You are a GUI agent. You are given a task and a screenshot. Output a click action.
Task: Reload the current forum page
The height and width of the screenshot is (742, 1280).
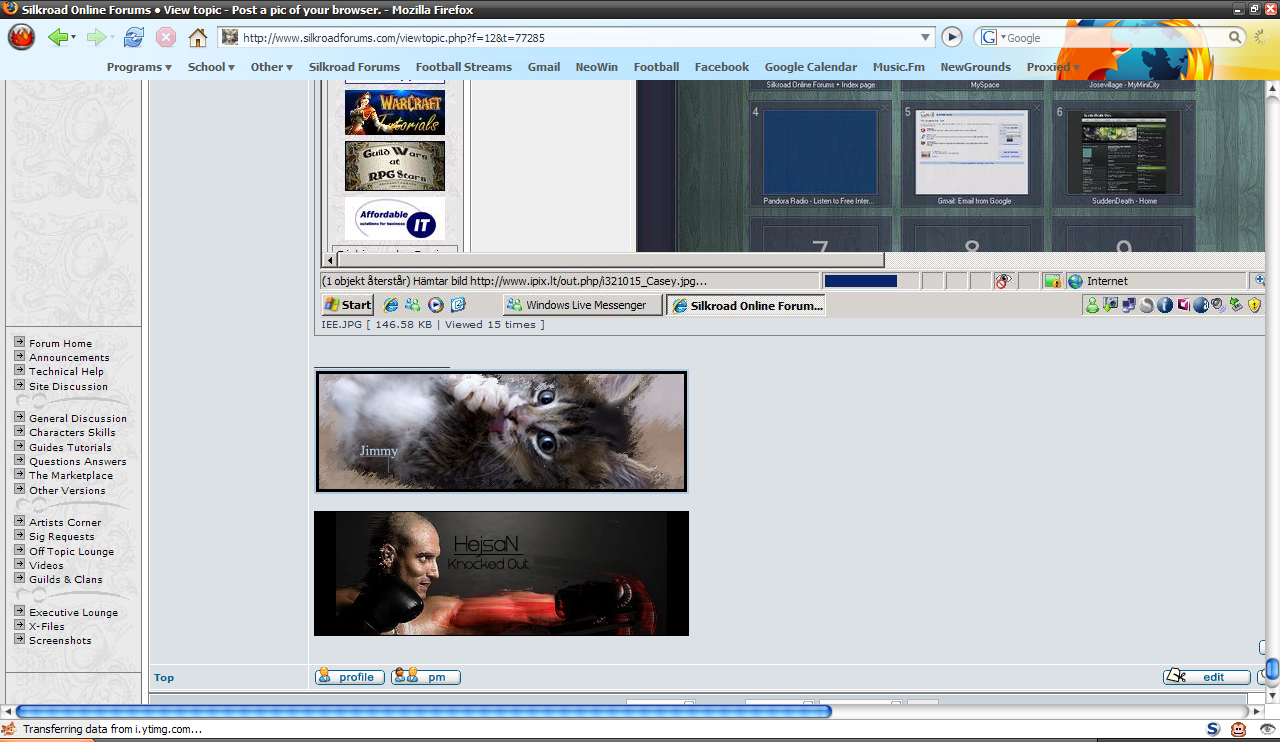[132, 36]
